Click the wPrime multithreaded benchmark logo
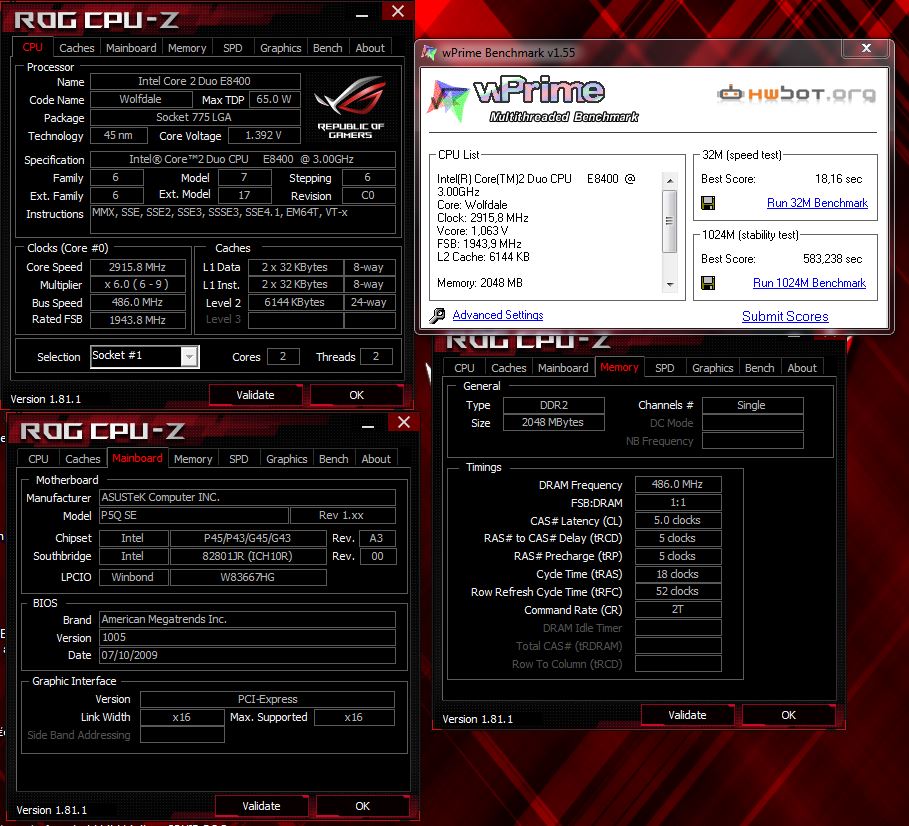909x826 pixels. (534, 100)
